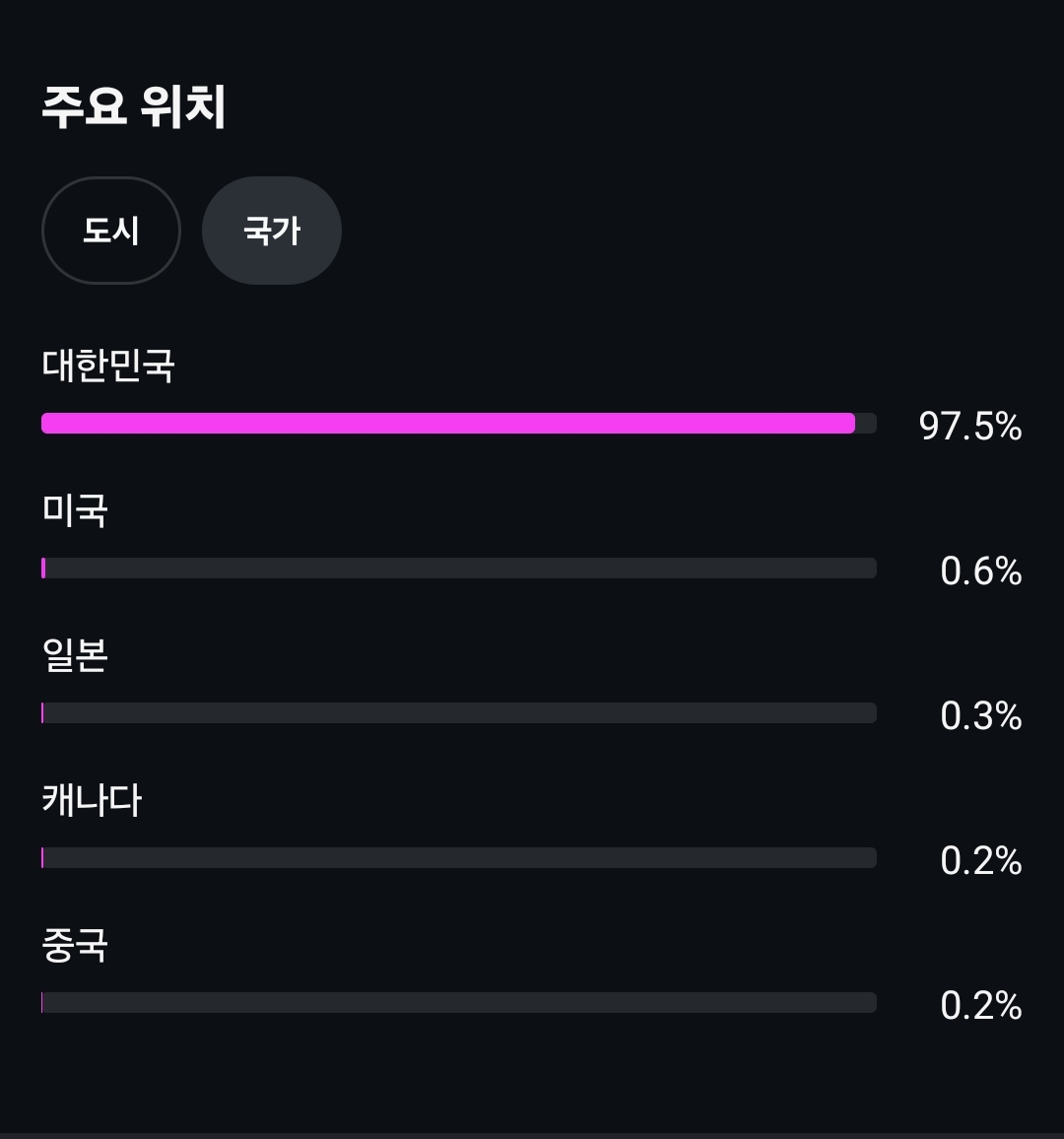This screenshot has width=1064, height=1139.
Task: Click the 중국 progress bar
Action: click(459, 1002)
